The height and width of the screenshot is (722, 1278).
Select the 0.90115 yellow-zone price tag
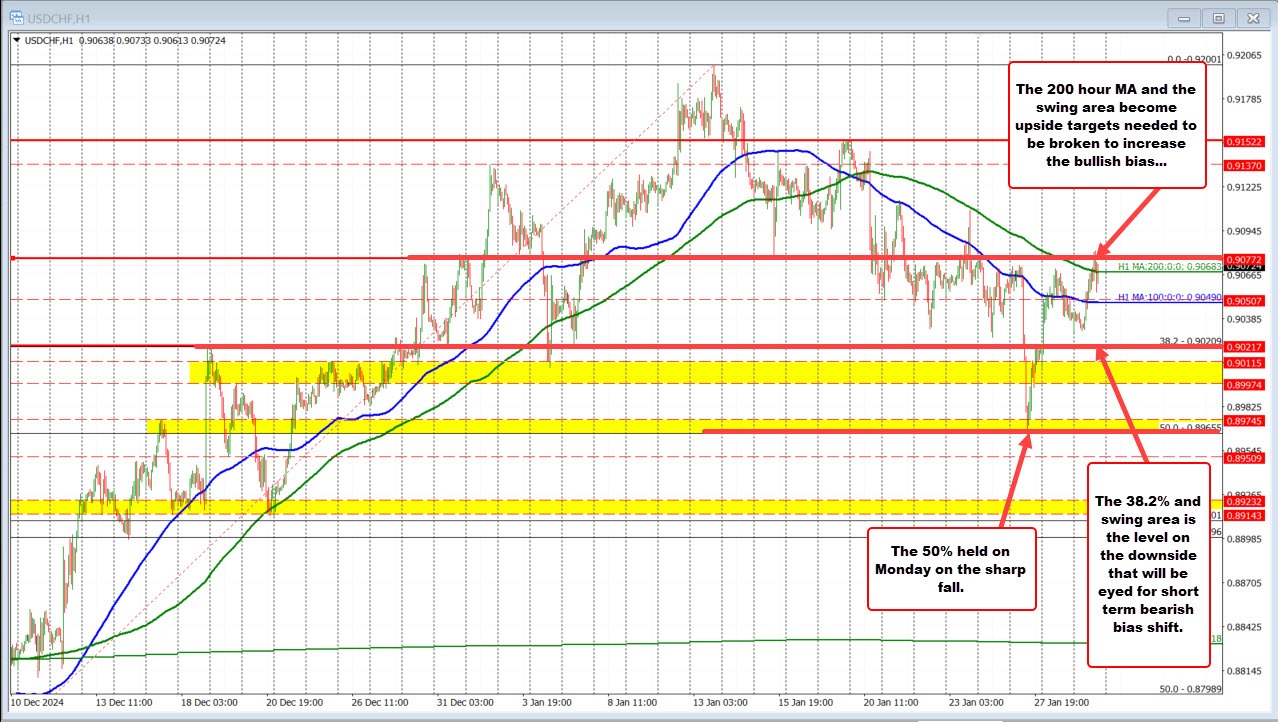point(1245,363)
